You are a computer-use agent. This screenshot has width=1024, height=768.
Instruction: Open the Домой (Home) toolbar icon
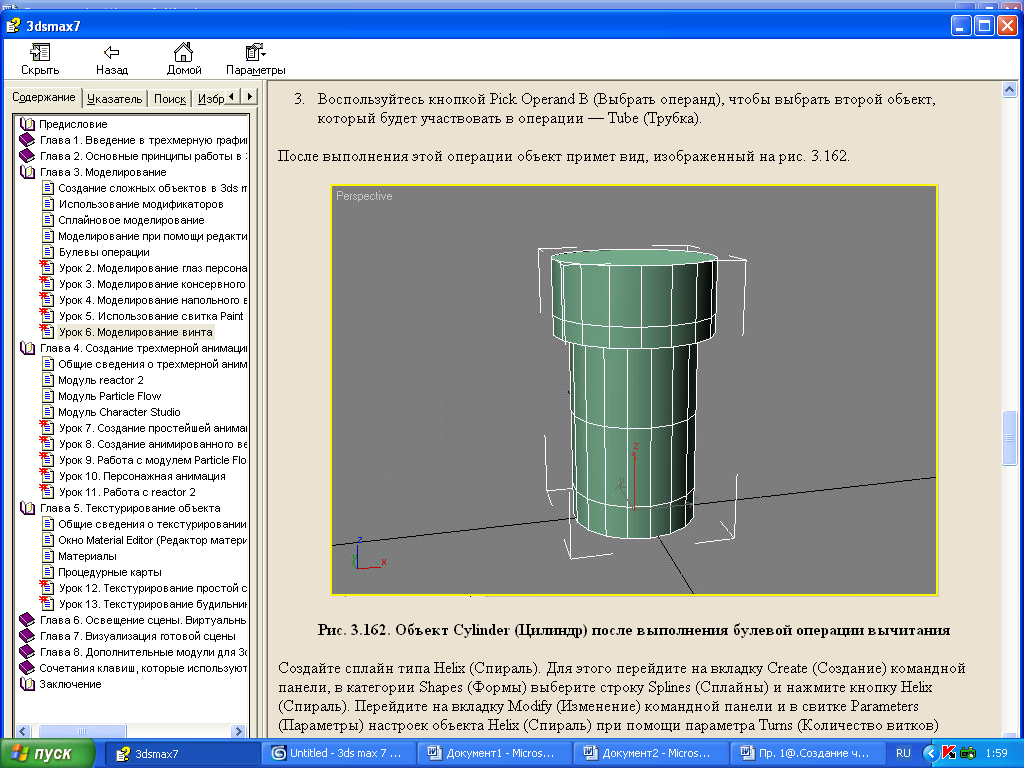tap(184, 52)
